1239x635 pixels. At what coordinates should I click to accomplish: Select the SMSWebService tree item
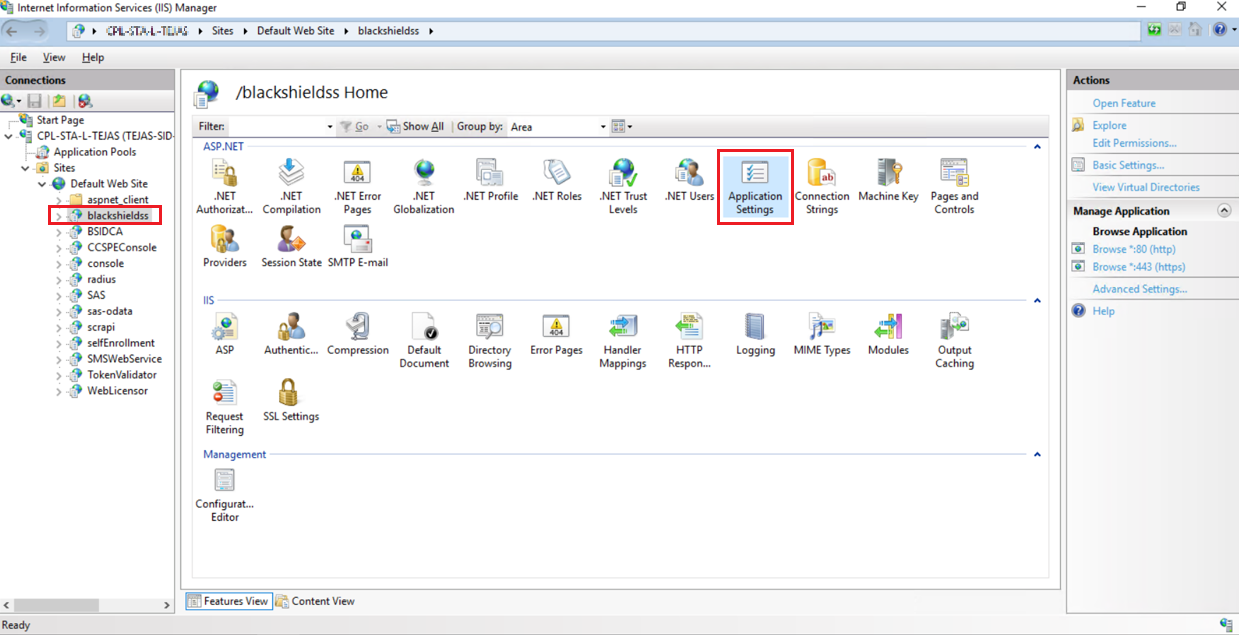pyautogui.click(x=124, y=359)
